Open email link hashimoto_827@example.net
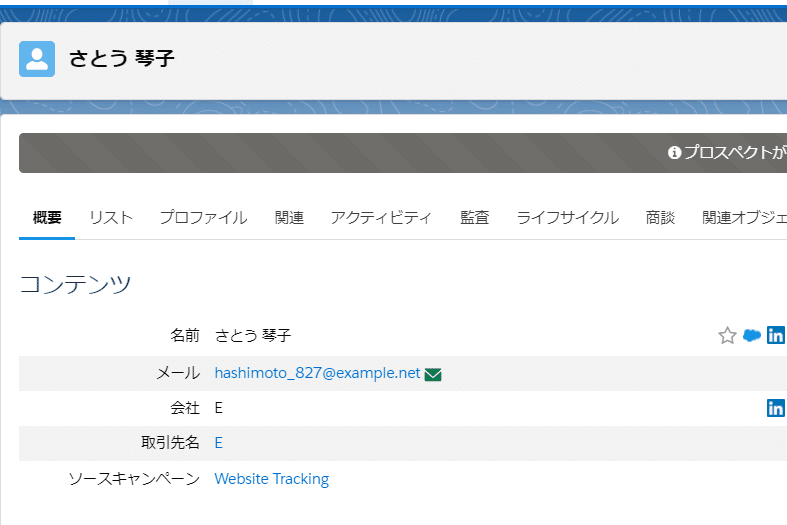 317,373
